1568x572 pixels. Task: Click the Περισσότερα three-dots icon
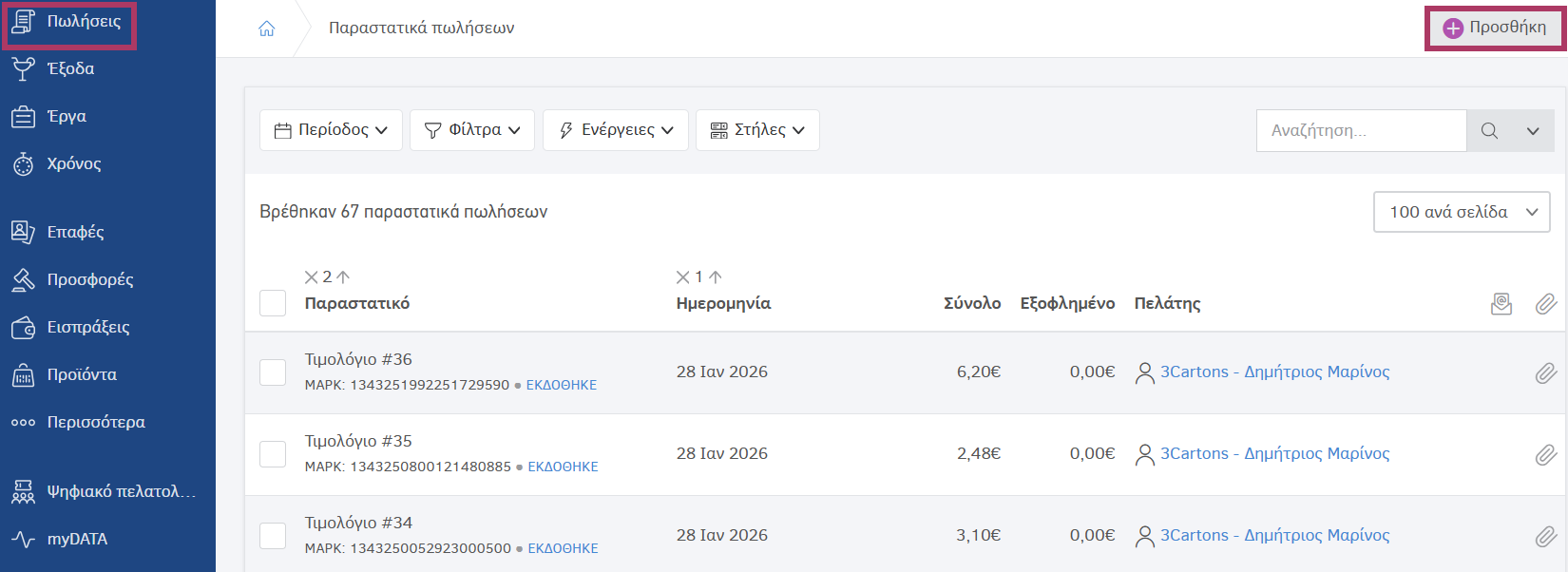tap(23, 423)
